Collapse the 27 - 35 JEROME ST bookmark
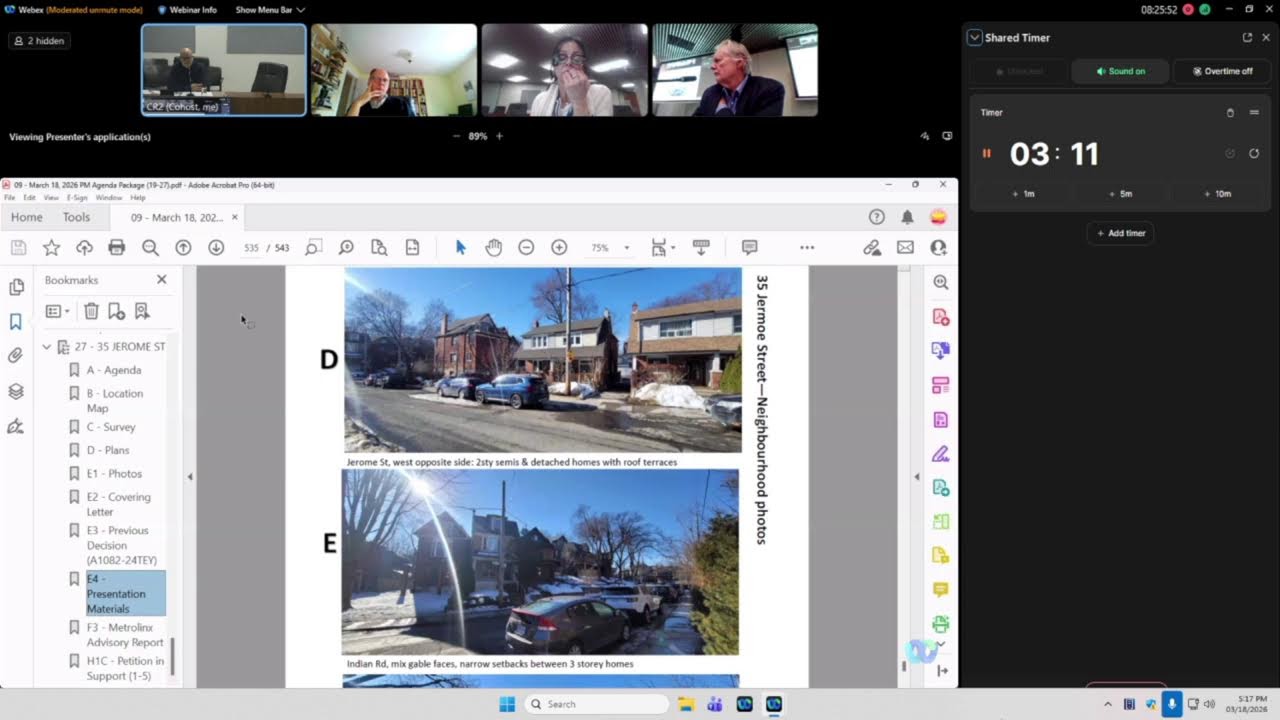The width and height of the screenshot is (1280, 720). 46,347
